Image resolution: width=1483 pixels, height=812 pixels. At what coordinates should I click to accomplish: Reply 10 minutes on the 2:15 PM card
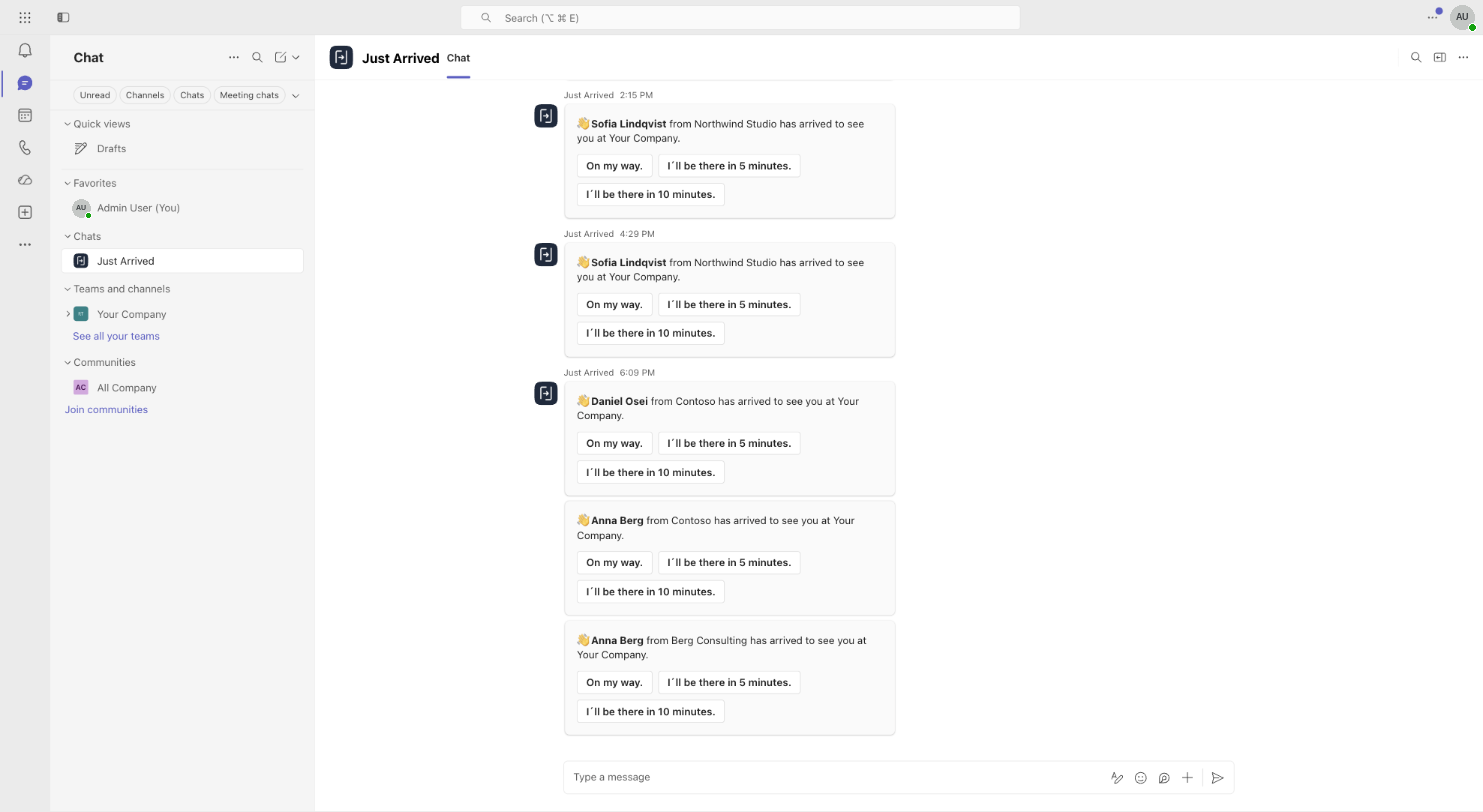click(651, 195)
